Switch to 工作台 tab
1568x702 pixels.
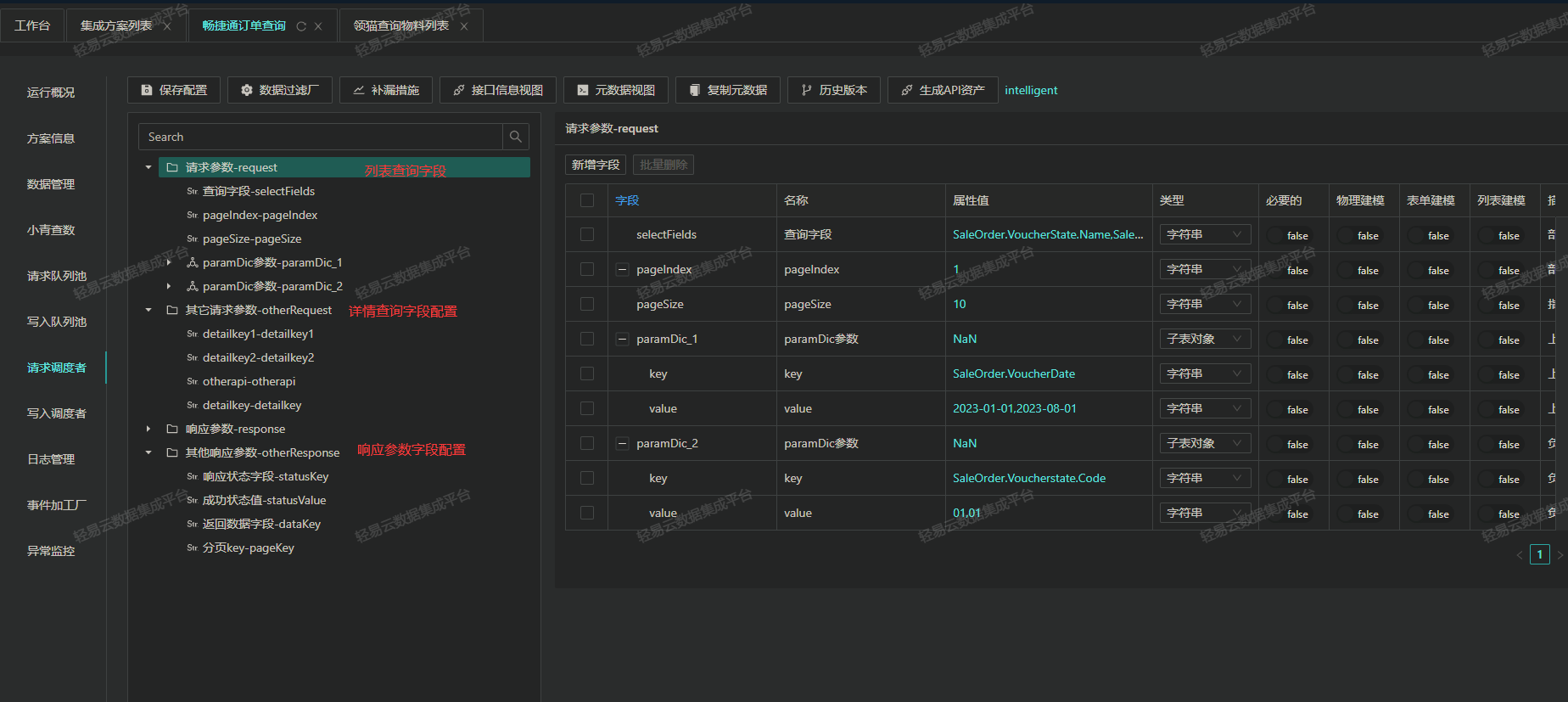point(32,25)
